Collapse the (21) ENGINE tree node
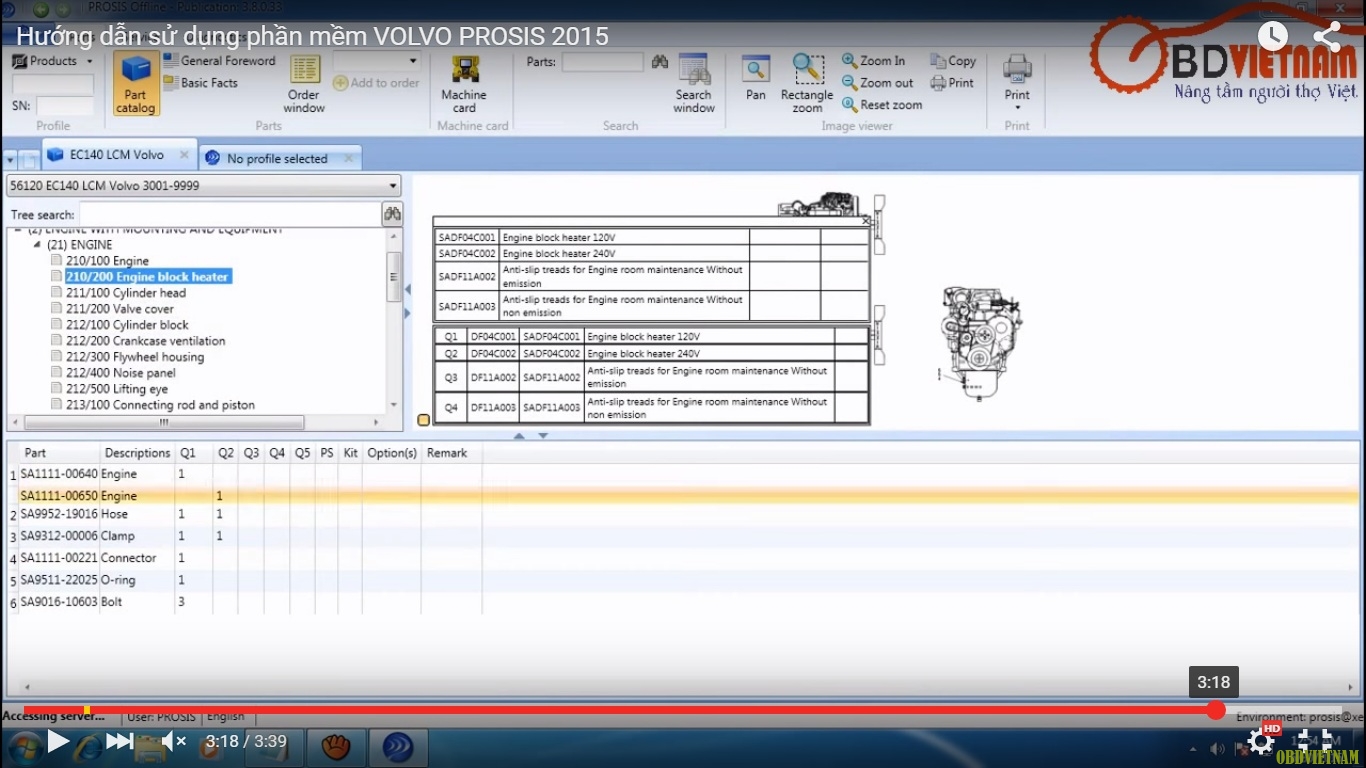Screen dimensions: 1366x768 37,245
